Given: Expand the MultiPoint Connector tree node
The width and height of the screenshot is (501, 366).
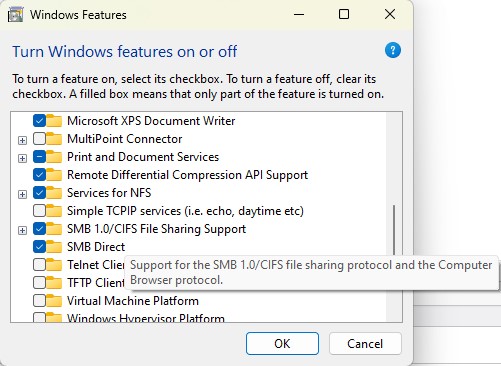Looking at the screenshot, I should [22, 140].
